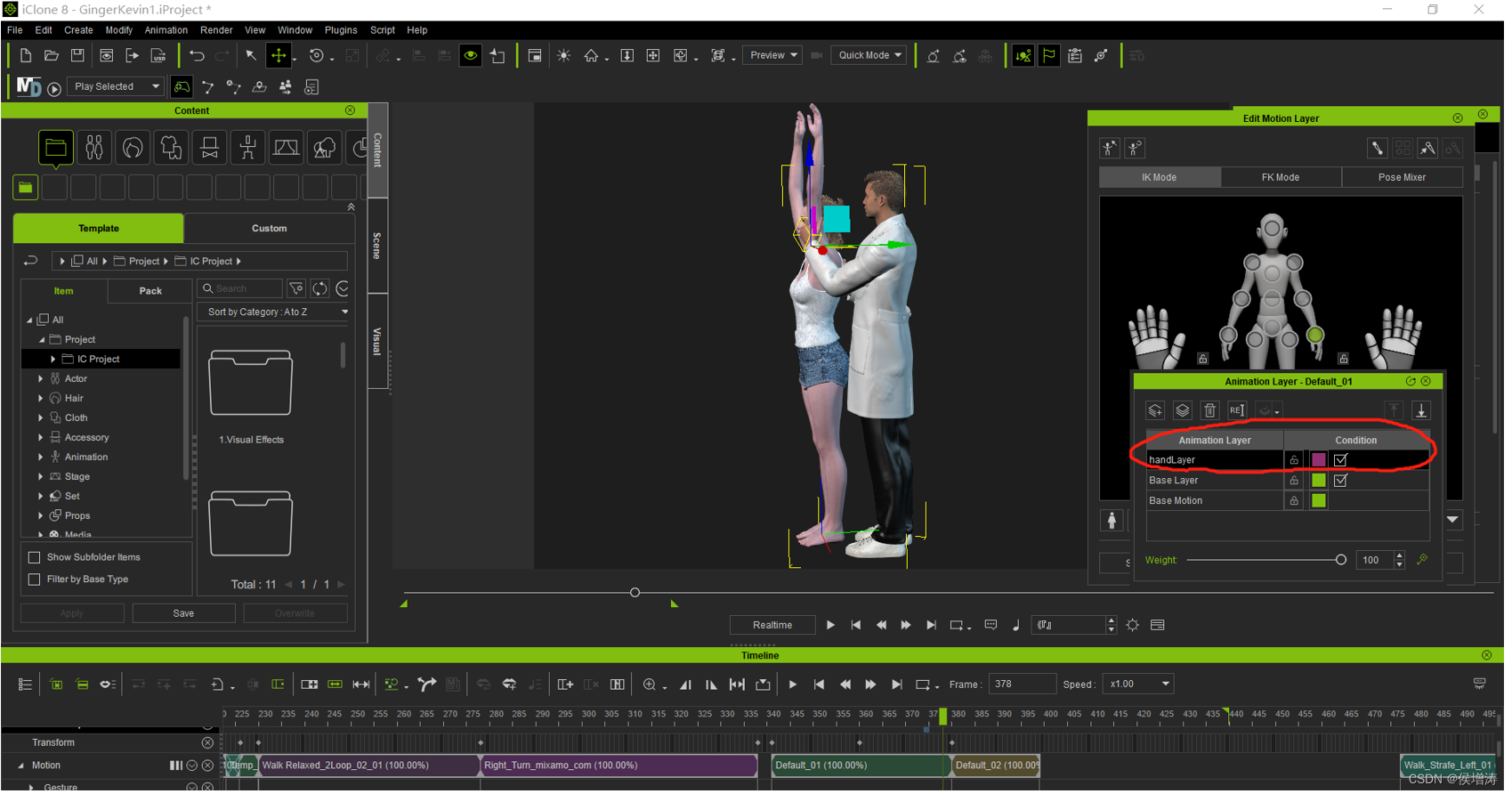
Task: Click the Save button in Content panel
Action: click(x=184, y=614)
